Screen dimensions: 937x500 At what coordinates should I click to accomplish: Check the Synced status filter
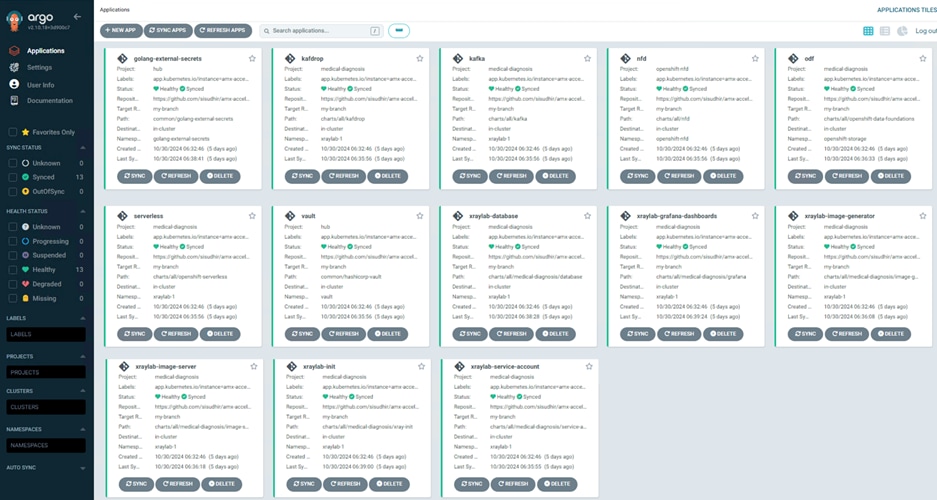tap(13, 177)
